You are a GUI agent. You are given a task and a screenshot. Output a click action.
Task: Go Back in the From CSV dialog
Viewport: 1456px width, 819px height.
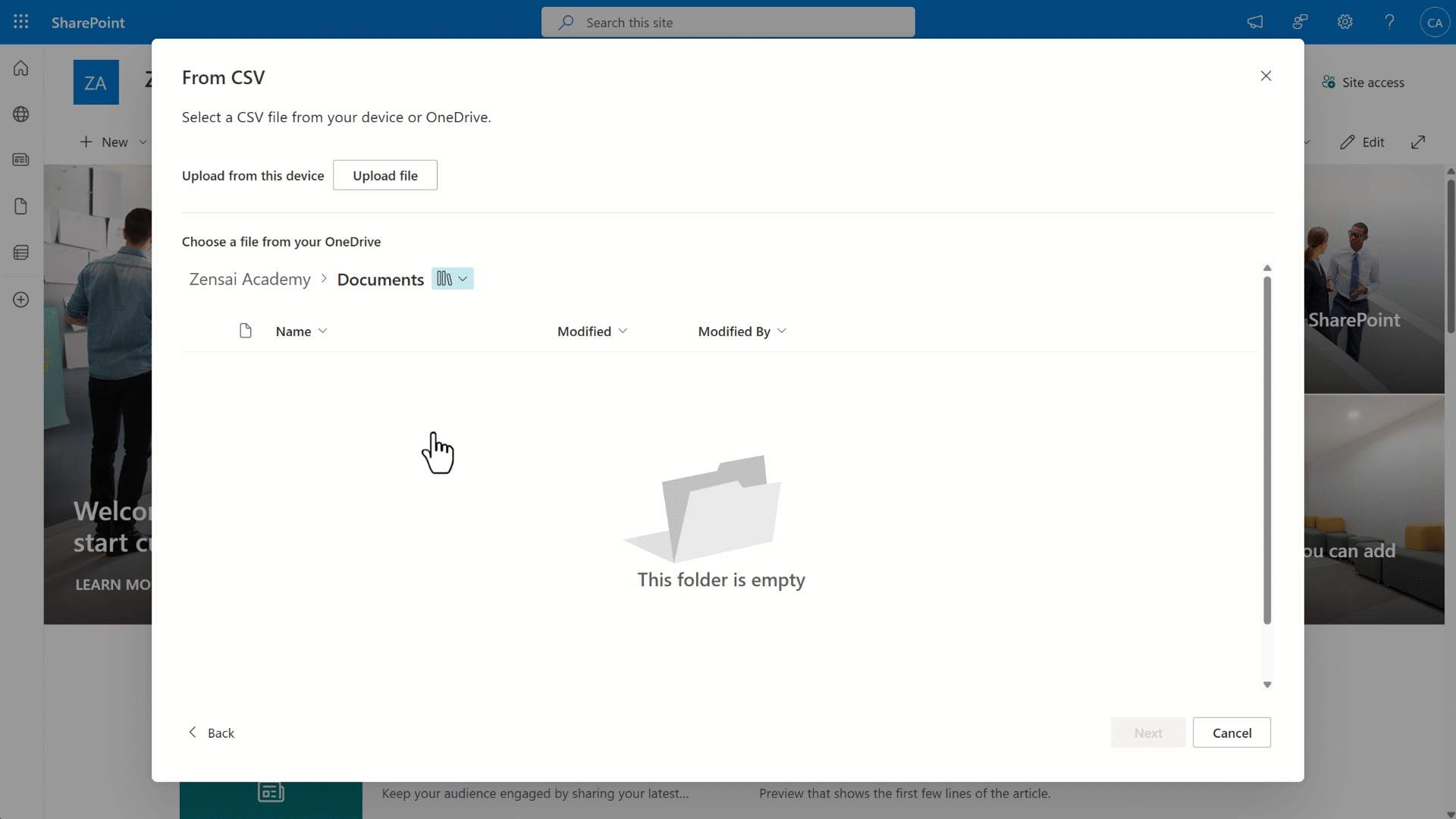pos(212,733)
